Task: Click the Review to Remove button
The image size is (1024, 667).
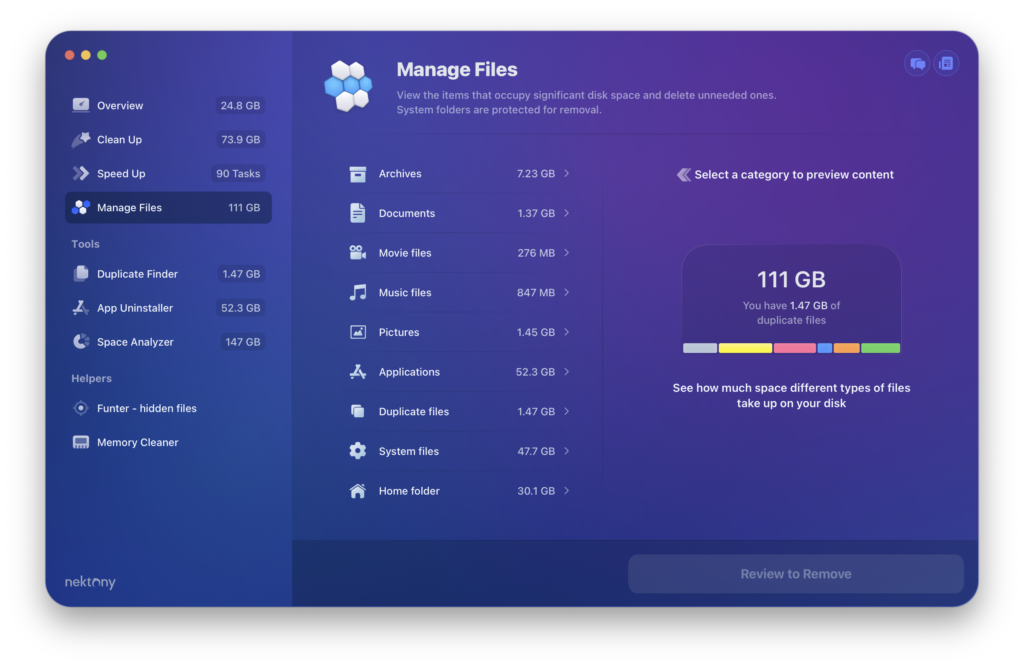Action: click(795, 574)
